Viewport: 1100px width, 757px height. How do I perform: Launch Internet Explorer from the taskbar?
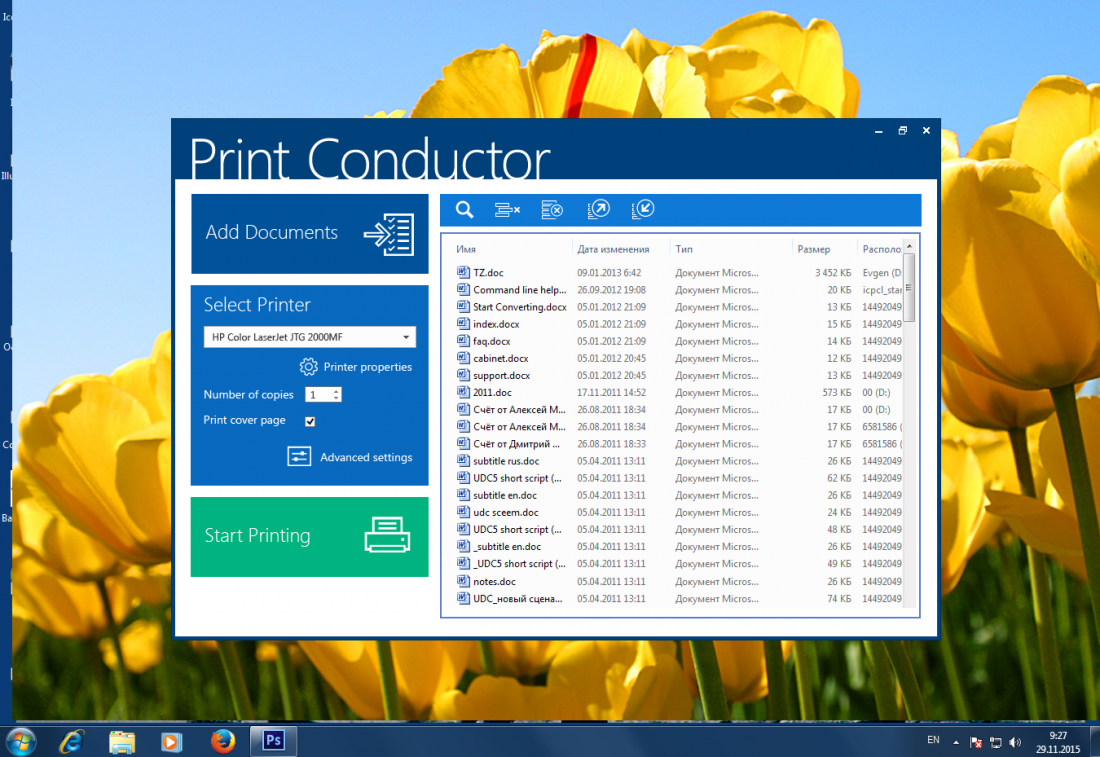72,742
